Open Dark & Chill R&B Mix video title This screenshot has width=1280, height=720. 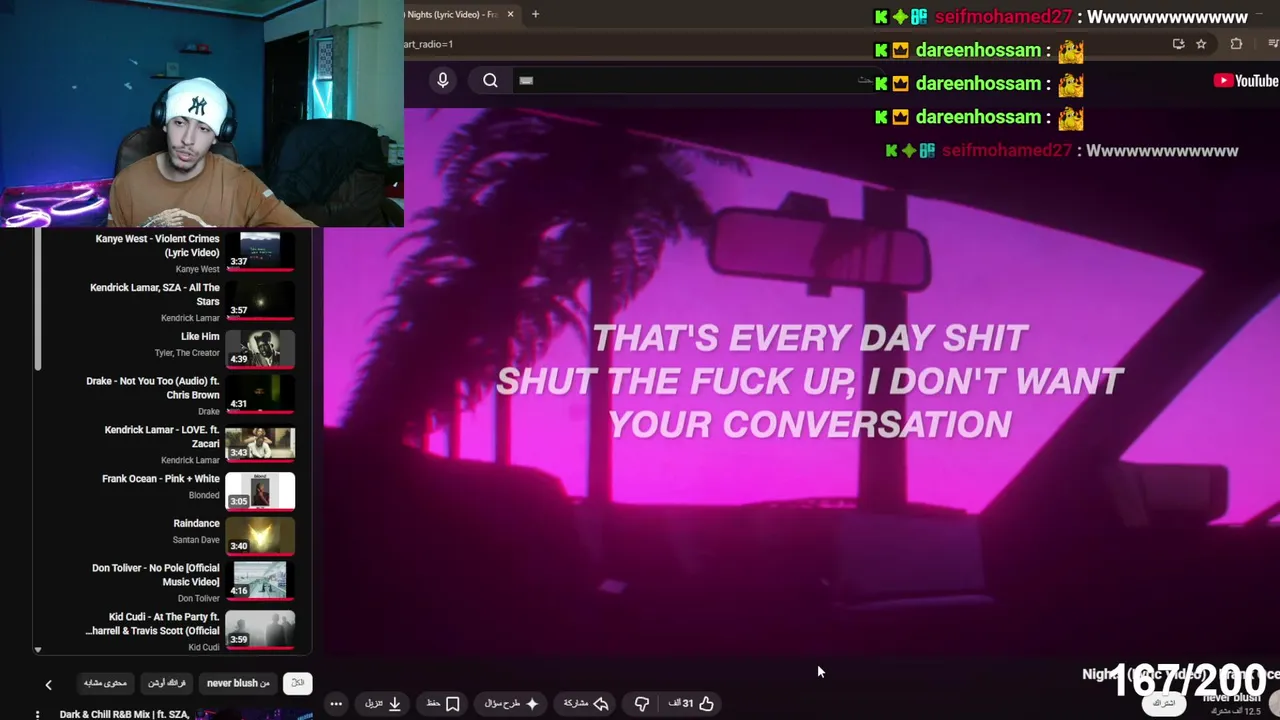[125, 714]
